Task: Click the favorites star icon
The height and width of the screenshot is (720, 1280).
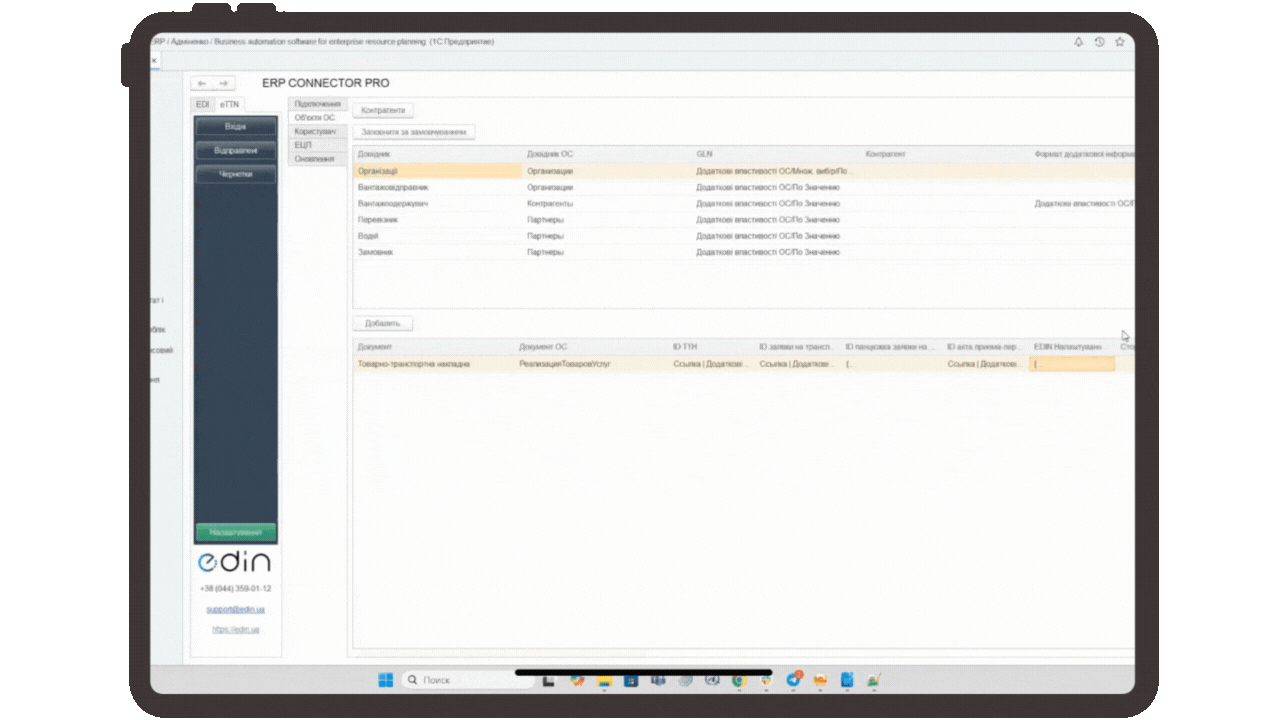Action: point(1119,42)
